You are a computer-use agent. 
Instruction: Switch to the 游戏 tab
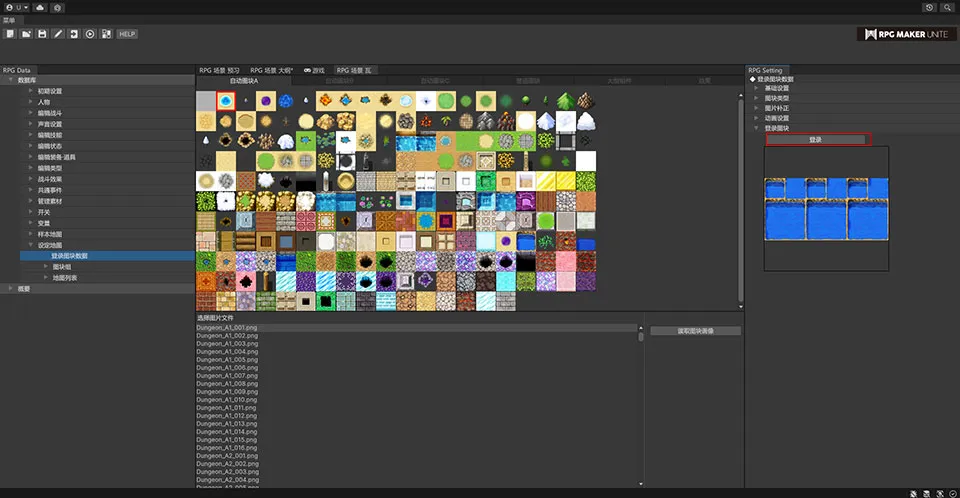click(315, 70)
